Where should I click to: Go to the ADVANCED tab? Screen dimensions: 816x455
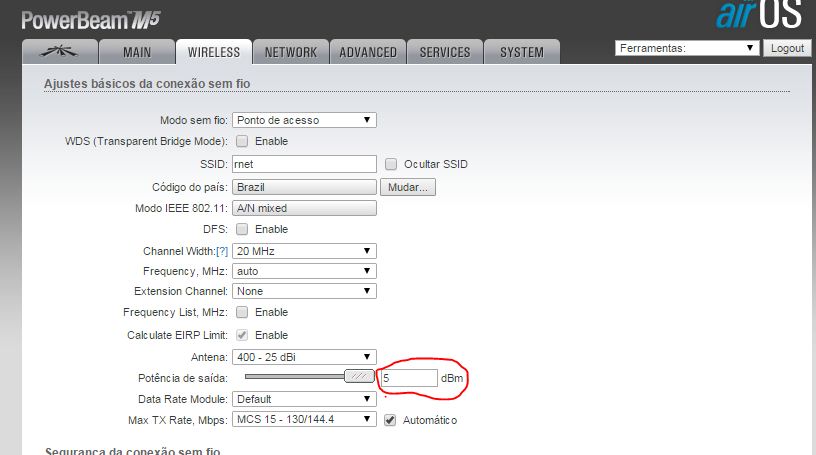(x=368, y=52)
